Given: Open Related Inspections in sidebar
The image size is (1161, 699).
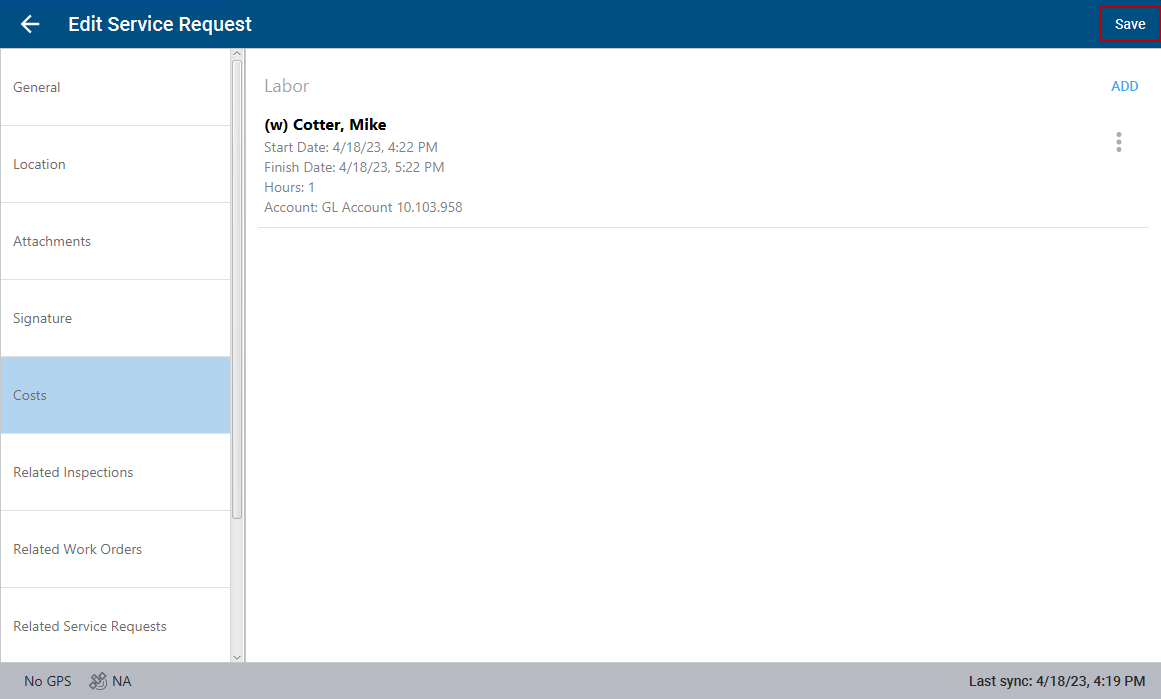Looking at the screenshot, I should (115, 472).
